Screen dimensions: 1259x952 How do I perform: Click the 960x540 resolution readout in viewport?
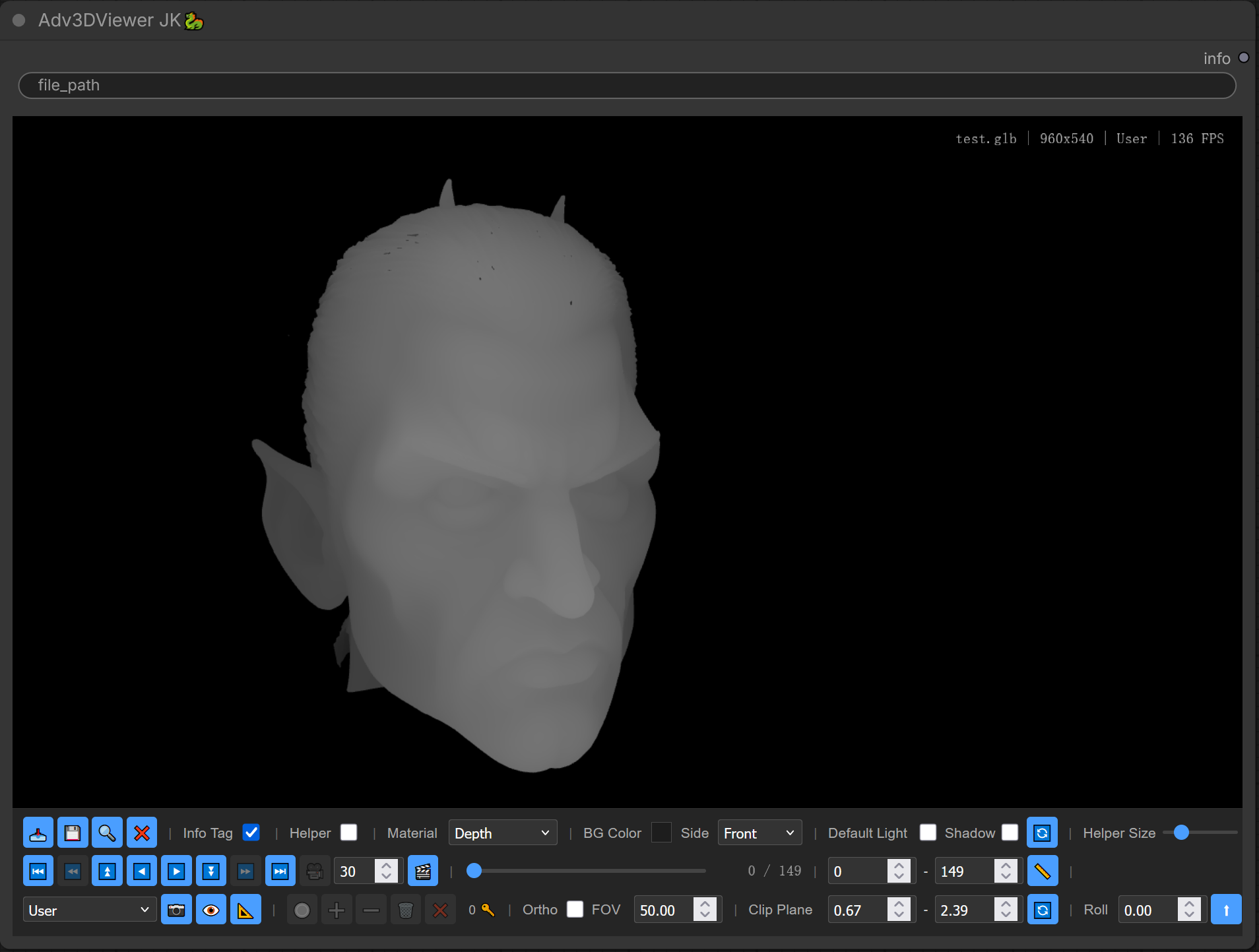point(1066,139)
